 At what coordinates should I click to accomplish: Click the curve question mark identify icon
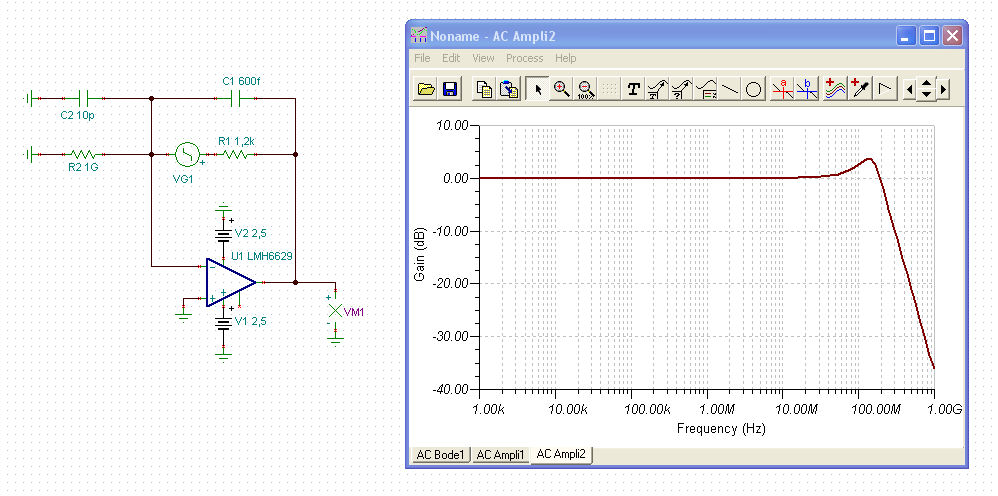[x=681, y=89]
